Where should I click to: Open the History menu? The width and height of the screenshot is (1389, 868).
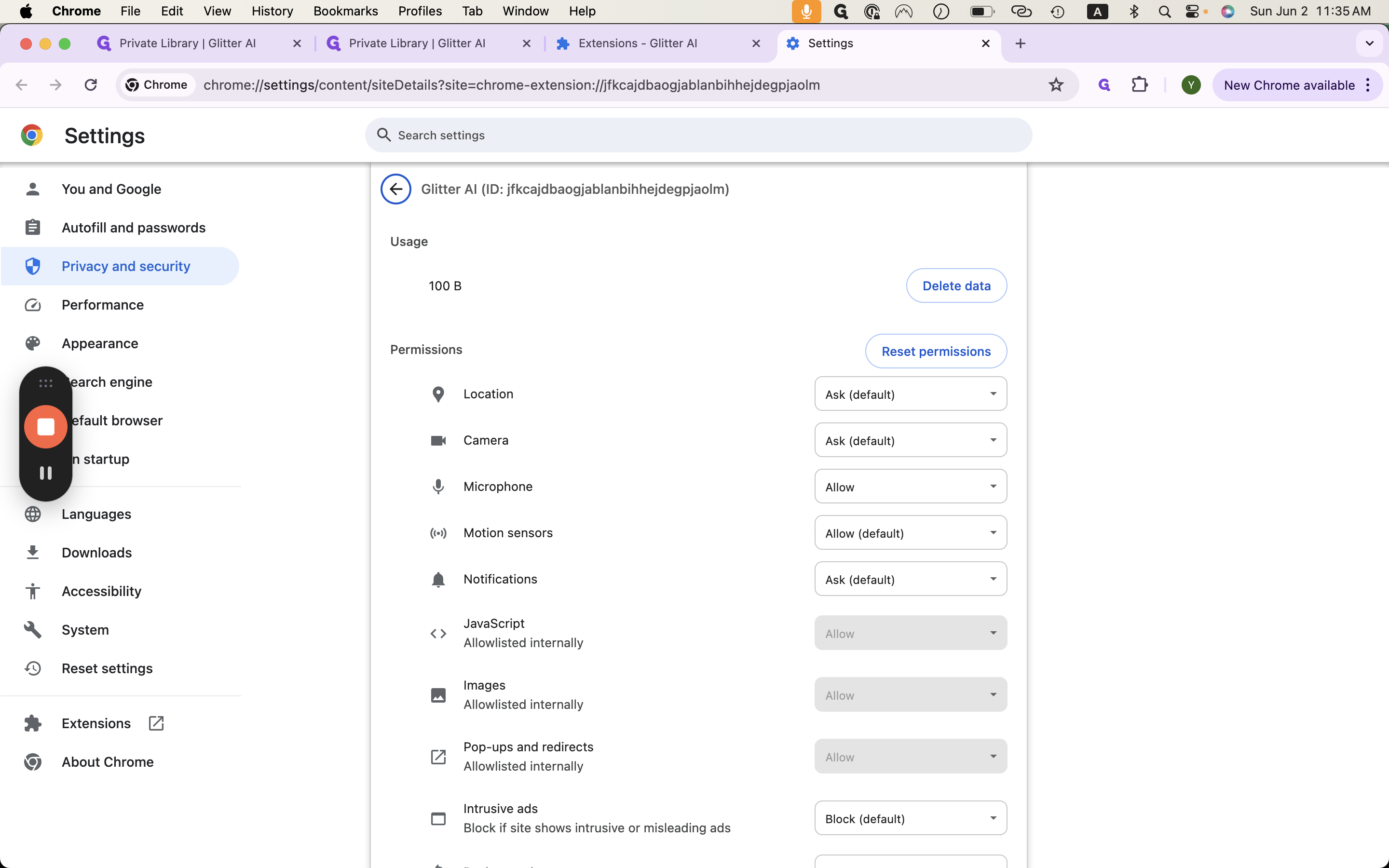click(272, 12)
